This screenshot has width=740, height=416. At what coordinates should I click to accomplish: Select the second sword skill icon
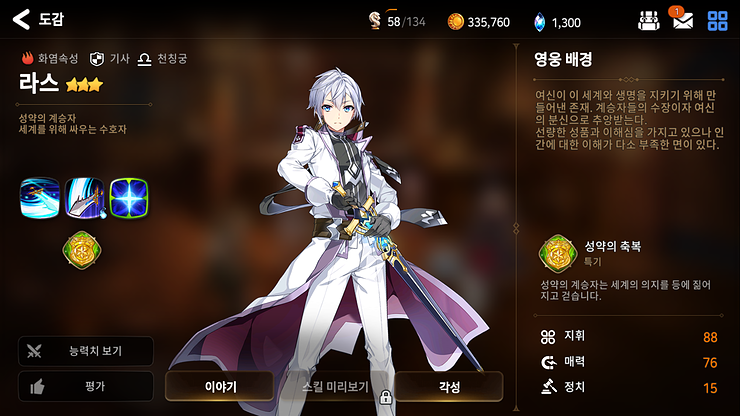coord(84,198)
